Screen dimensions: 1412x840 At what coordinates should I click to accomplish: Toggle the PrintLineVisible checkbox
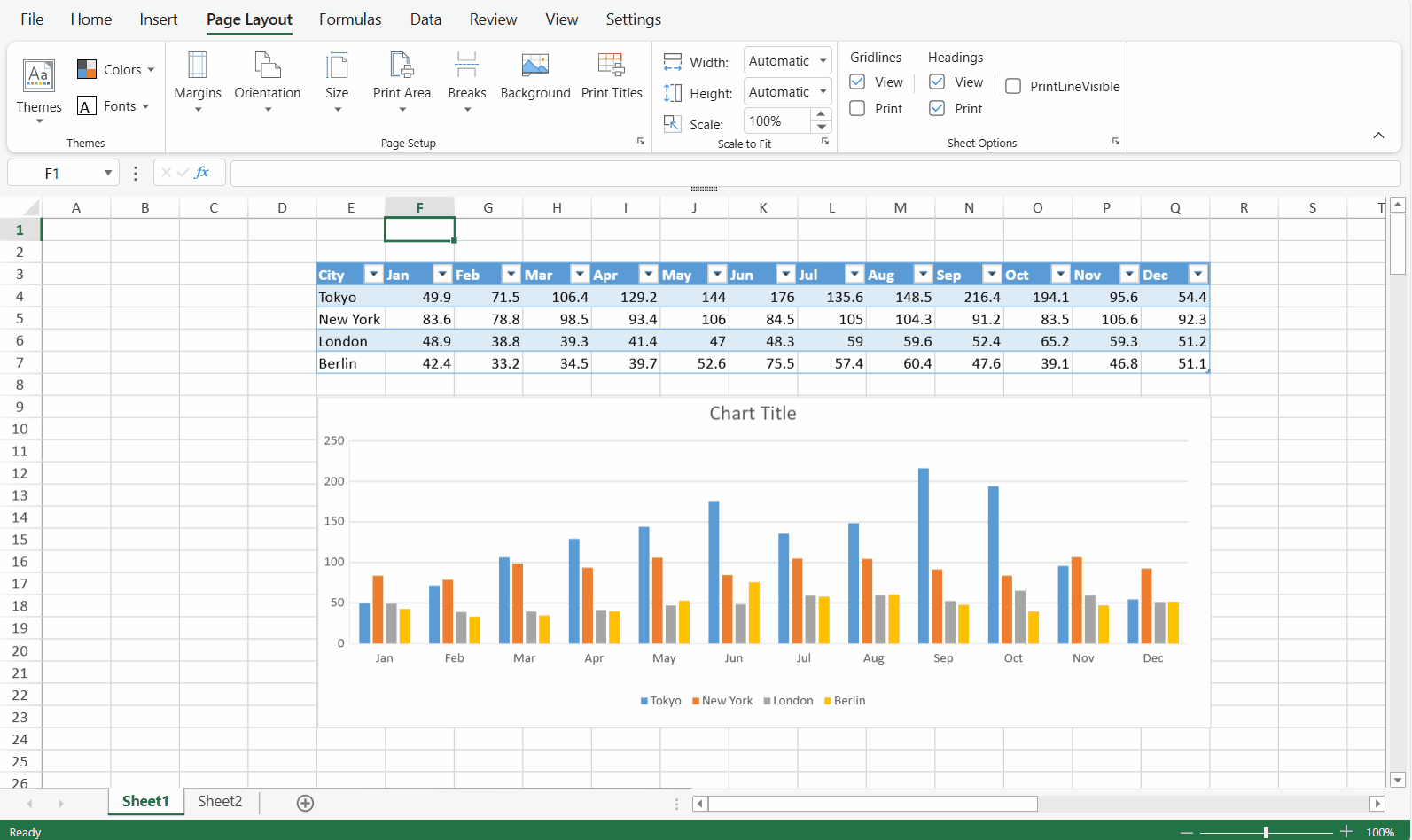(1013, 87)
